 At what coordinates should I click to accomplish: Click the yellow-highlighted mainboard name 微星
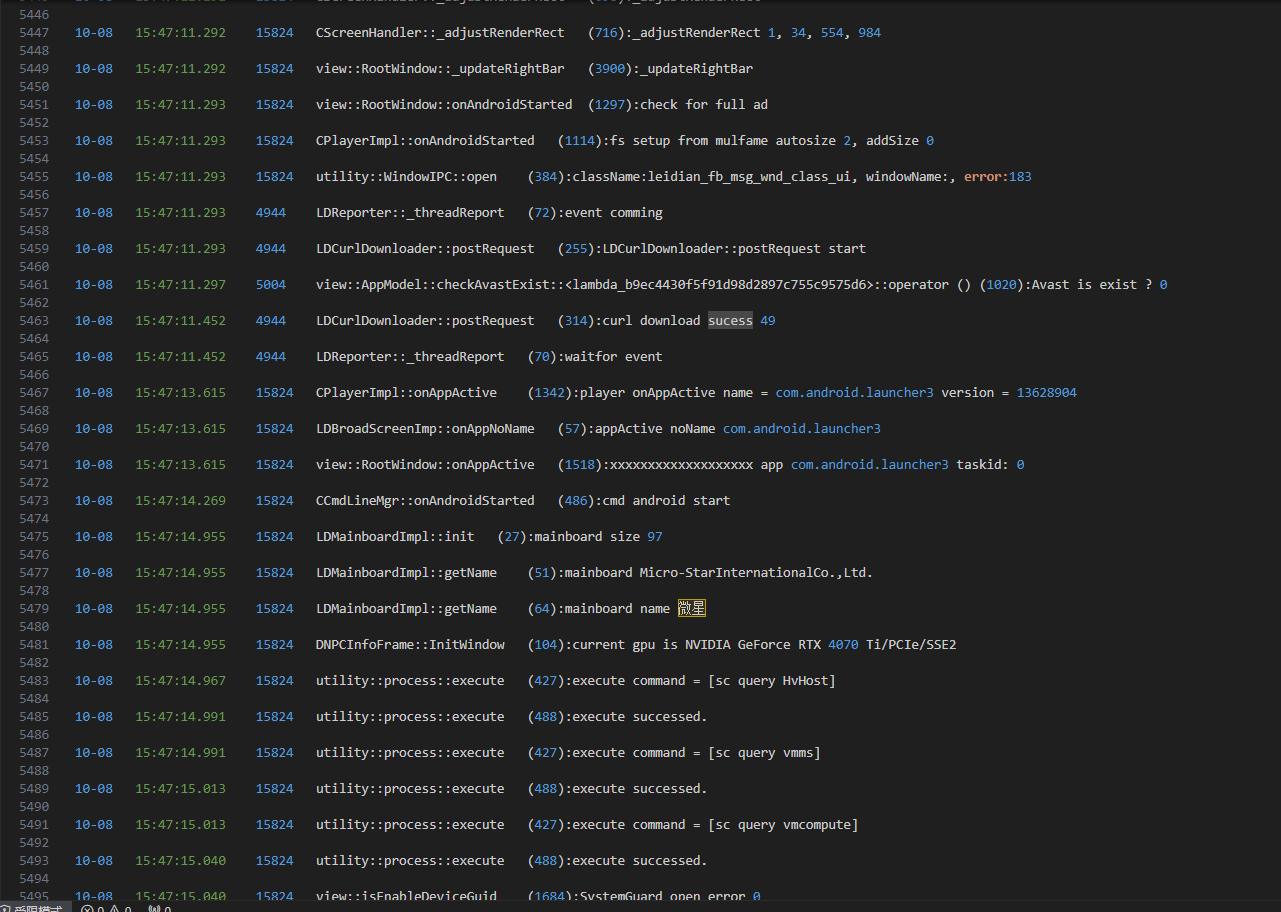click(x=692, y=609)
